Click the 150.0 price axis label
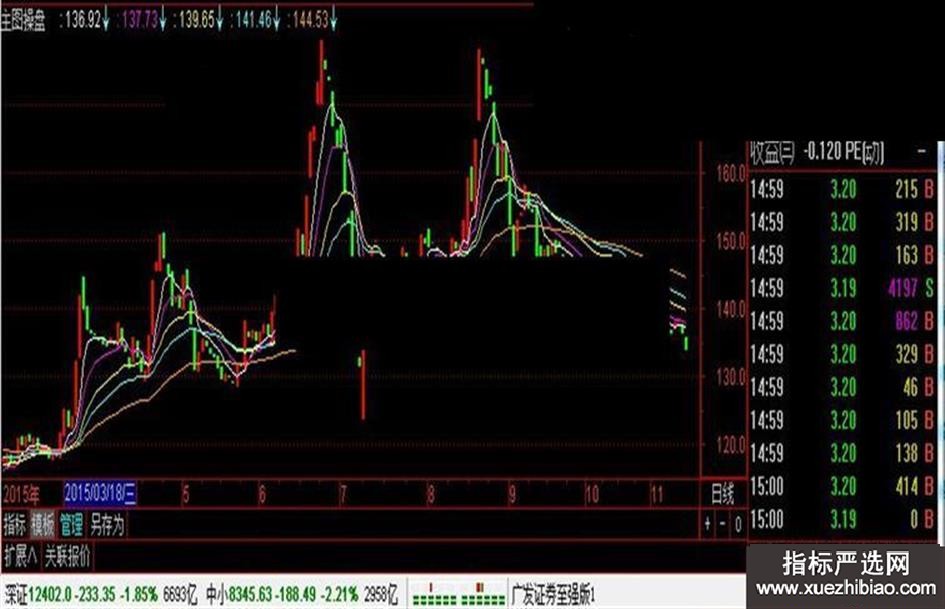 [x=730, y=241]
